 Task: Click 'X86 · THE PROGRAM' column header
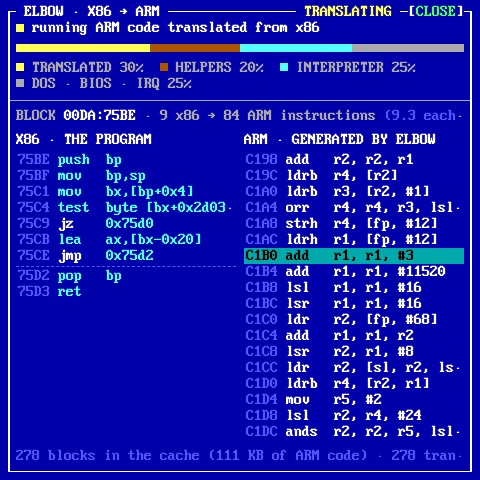pos(84,139)
